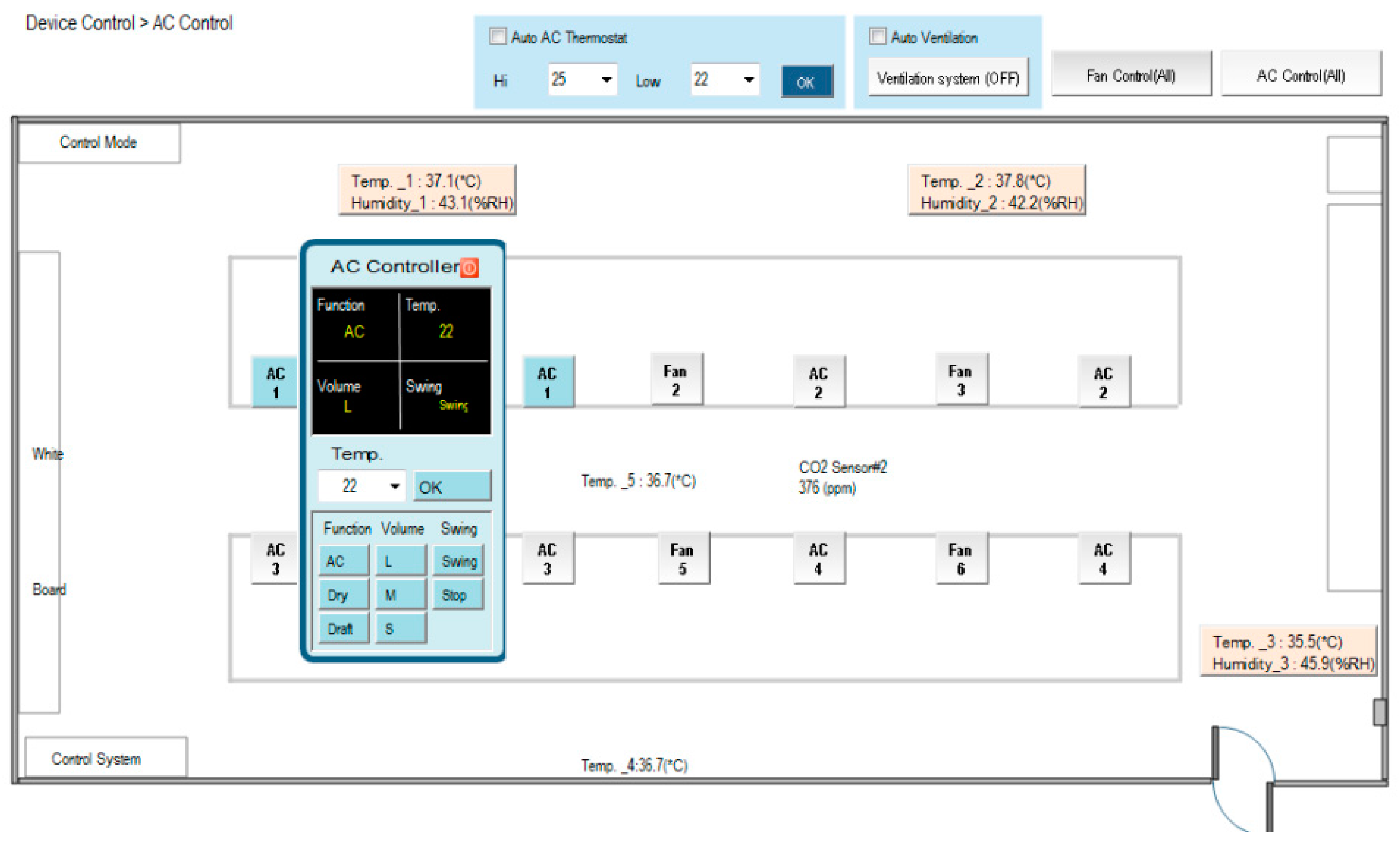Select the Fan 2 device icon
This screenshot has height=842, width=1400.
click(676, 379)
